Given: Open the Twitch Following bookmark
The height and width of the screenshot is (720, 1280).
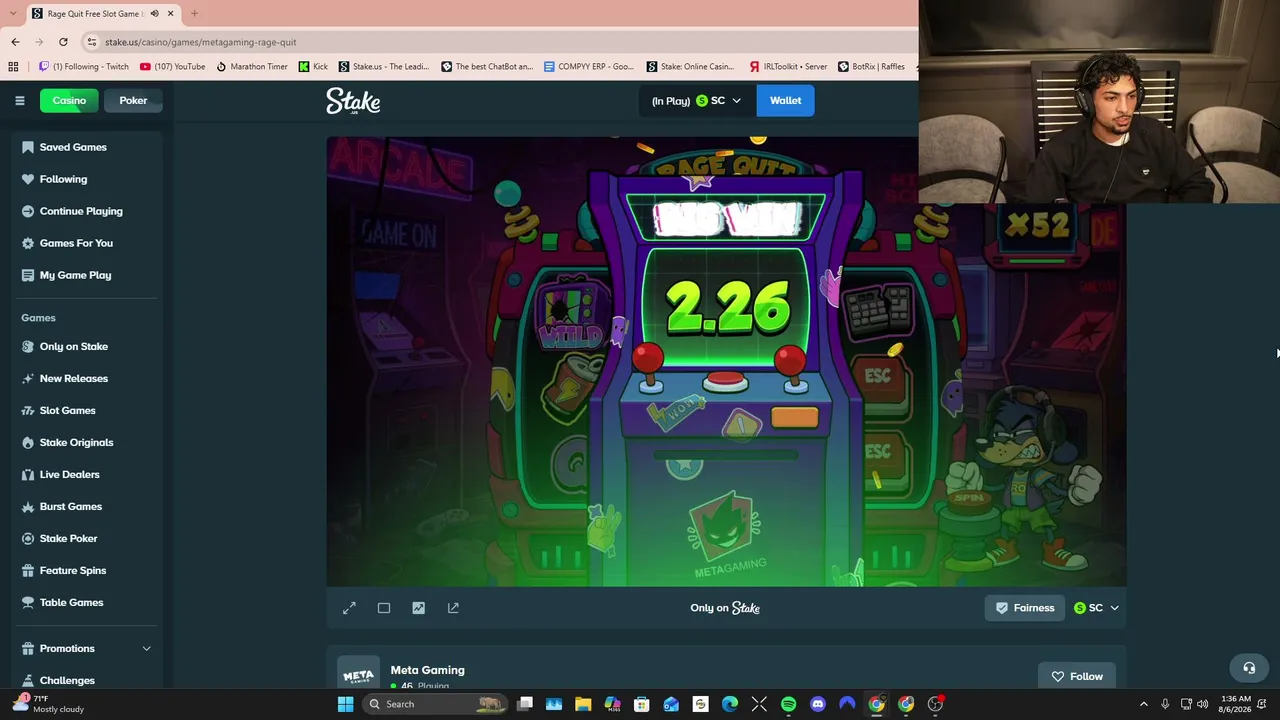Looking at the screenshot, I should click(x=84, y=67).
